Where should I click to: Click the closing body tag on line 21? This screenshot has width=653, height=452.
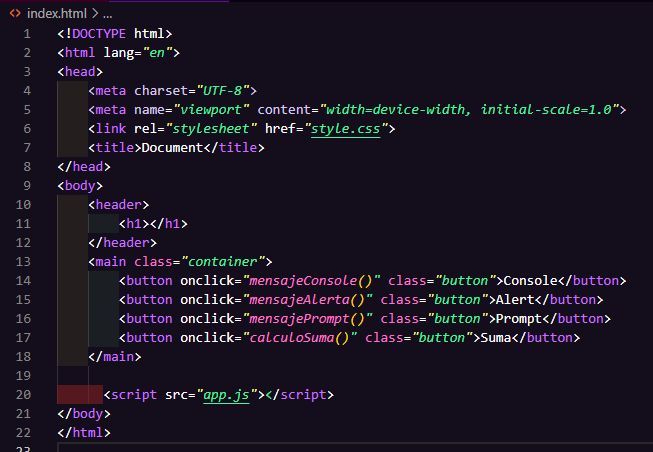click(84, 414)
